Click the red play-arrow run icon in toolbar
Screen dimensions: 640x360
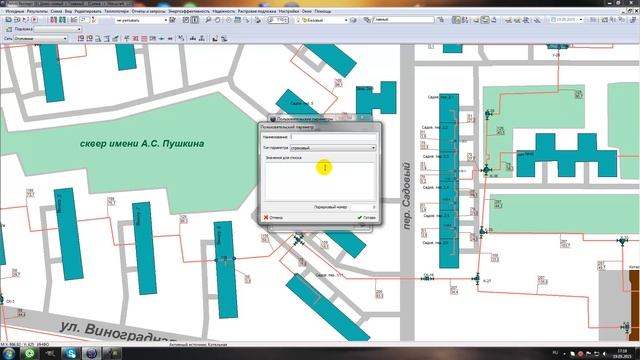tap(35, 20)
